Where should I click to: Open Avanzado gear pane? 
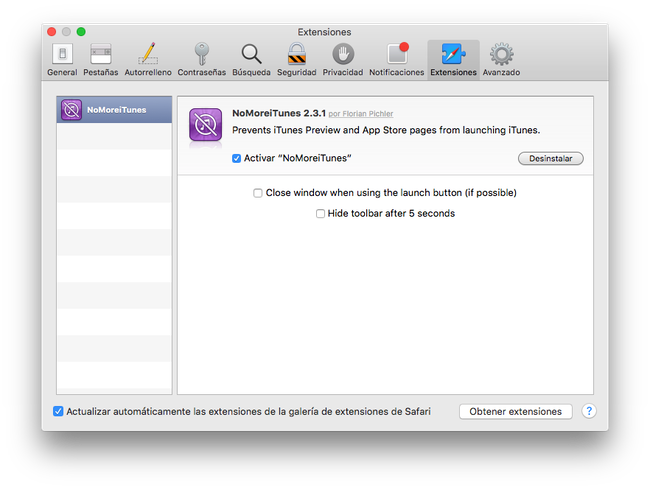[x=501, y=60]
